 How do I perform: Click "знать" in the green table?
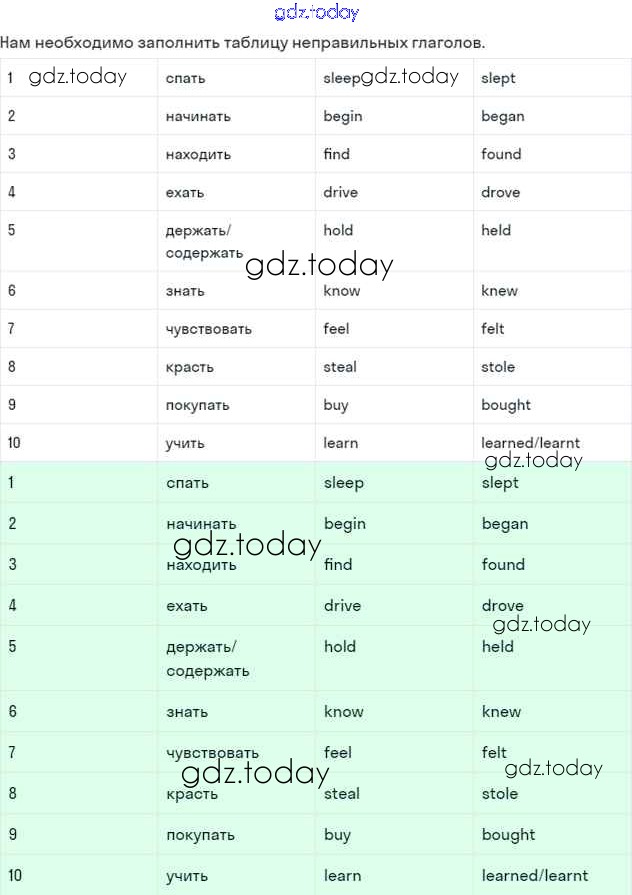click(187, 712)
